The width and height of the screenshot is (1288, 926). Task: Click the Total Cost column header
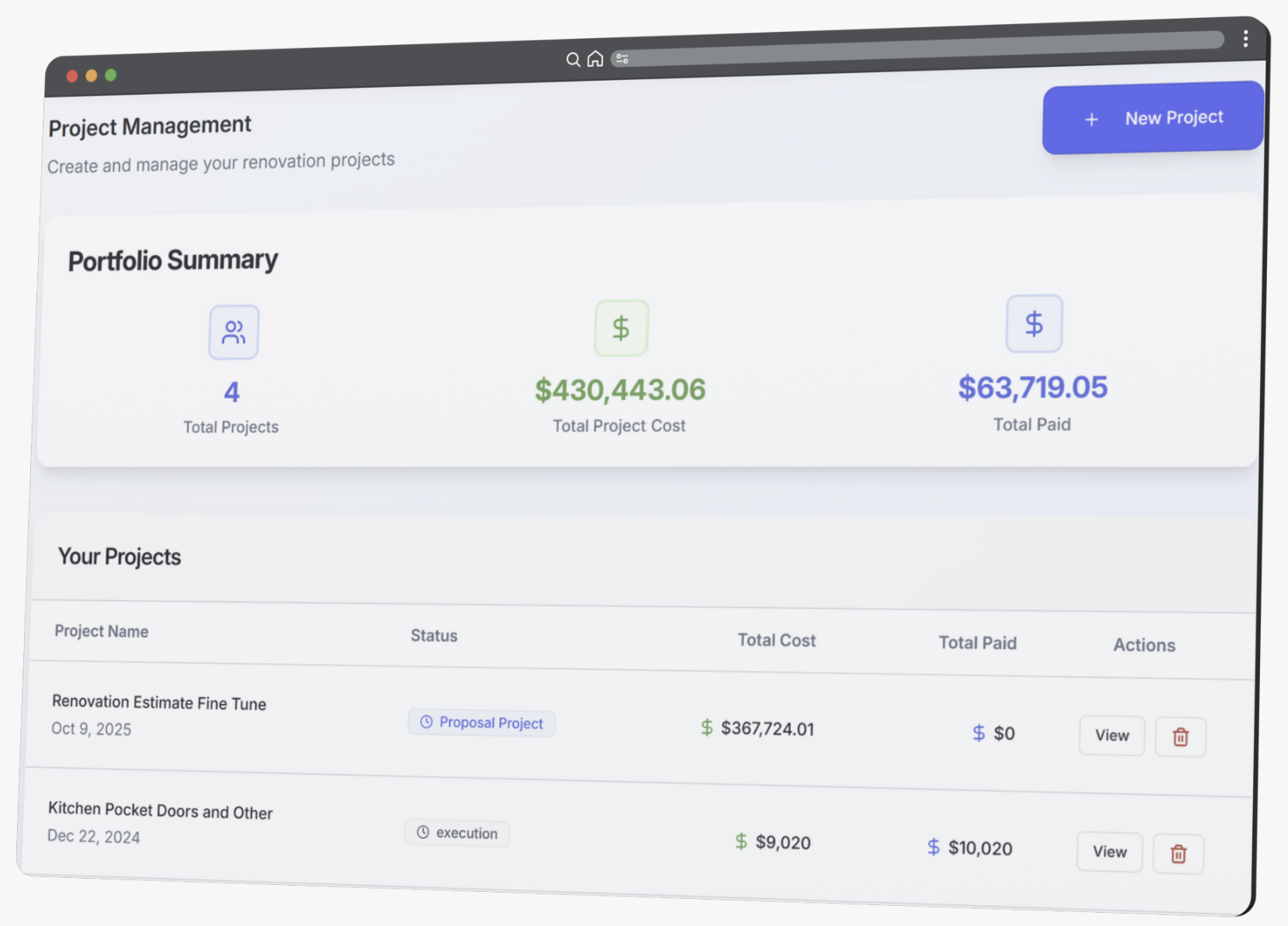[776, 641]
